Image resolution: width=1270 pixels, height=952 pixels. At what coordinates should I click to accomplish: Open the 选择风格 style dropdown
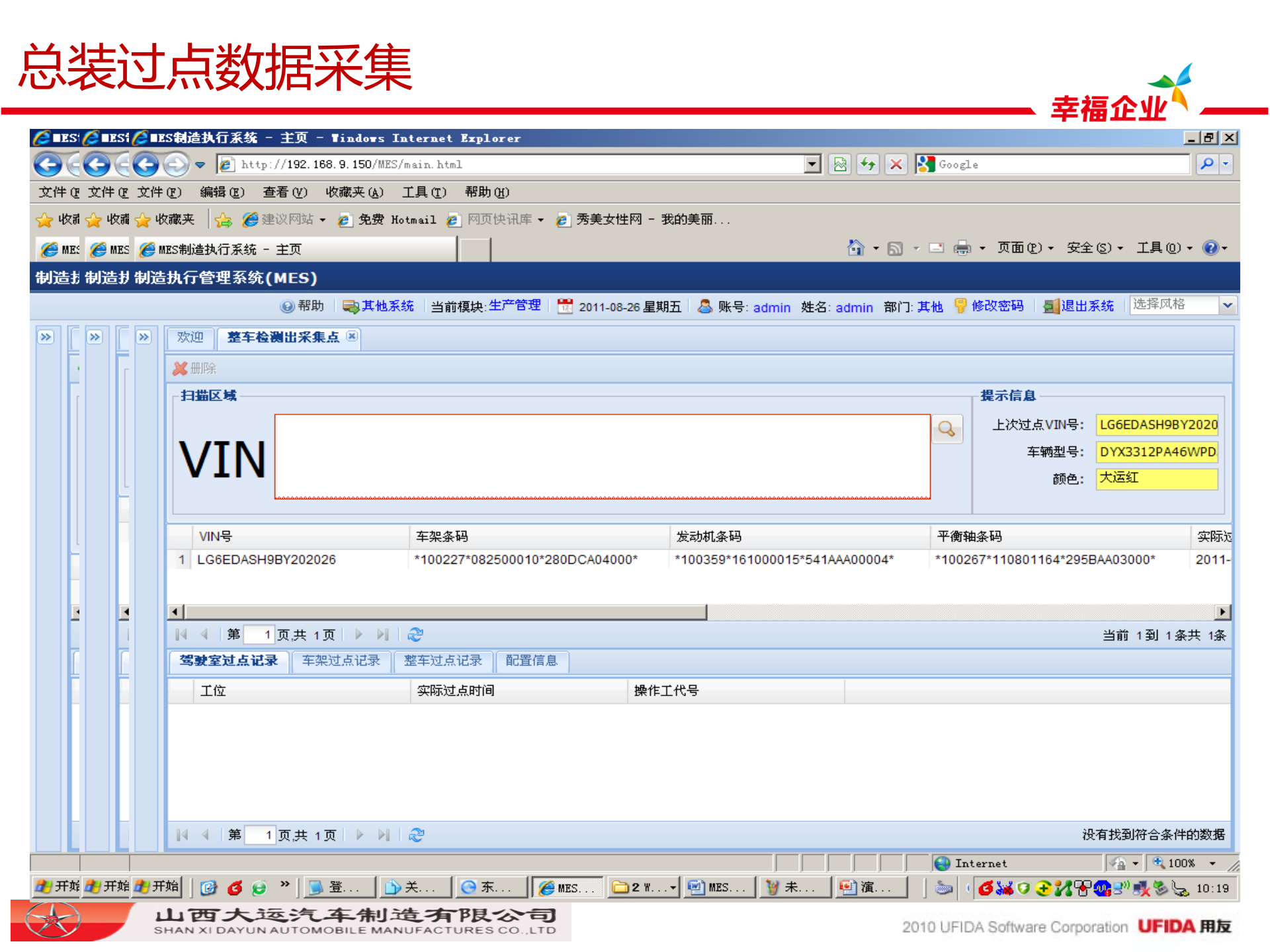pos(1228,305)
